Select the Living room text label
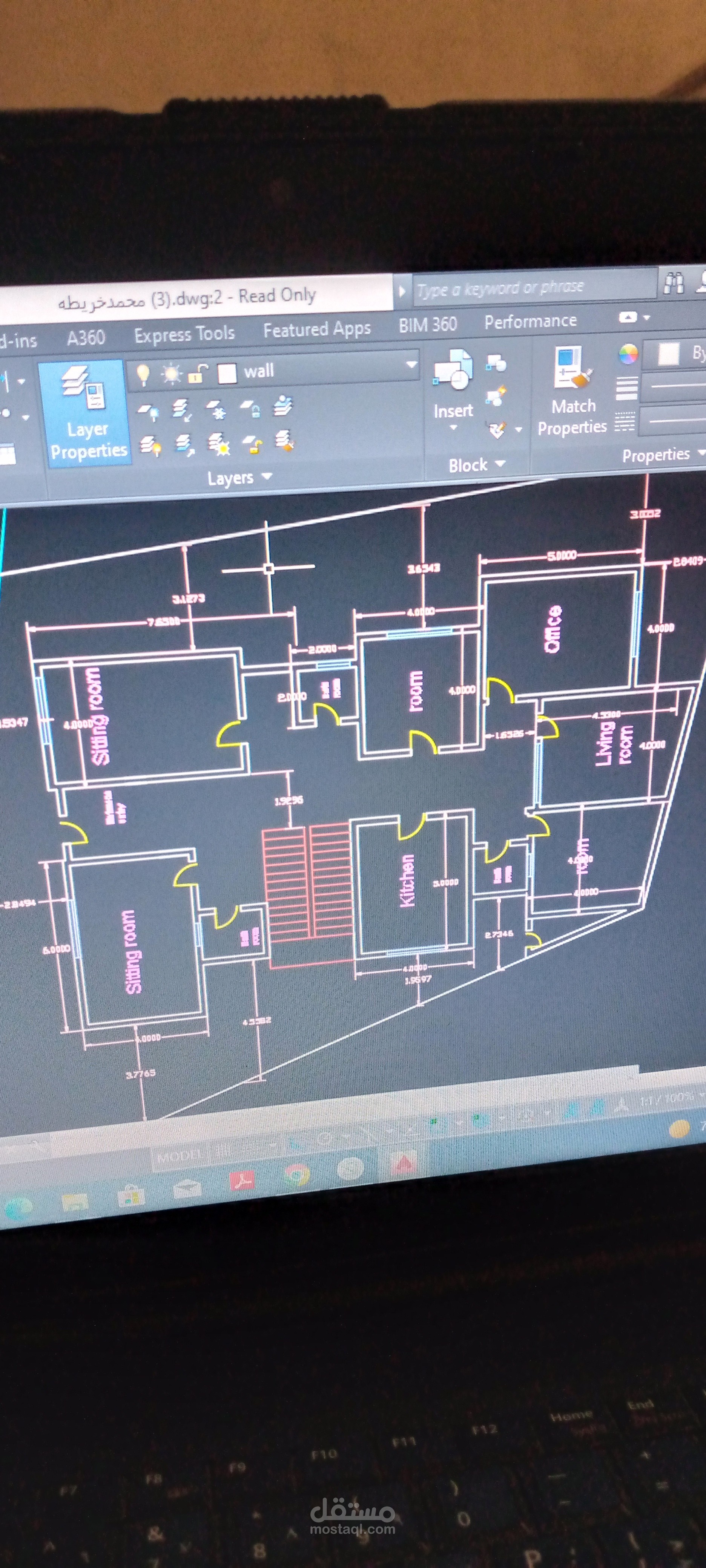The height and width of the screenshot is (1568, 706). pyautogui.click(x=614, y=743)
